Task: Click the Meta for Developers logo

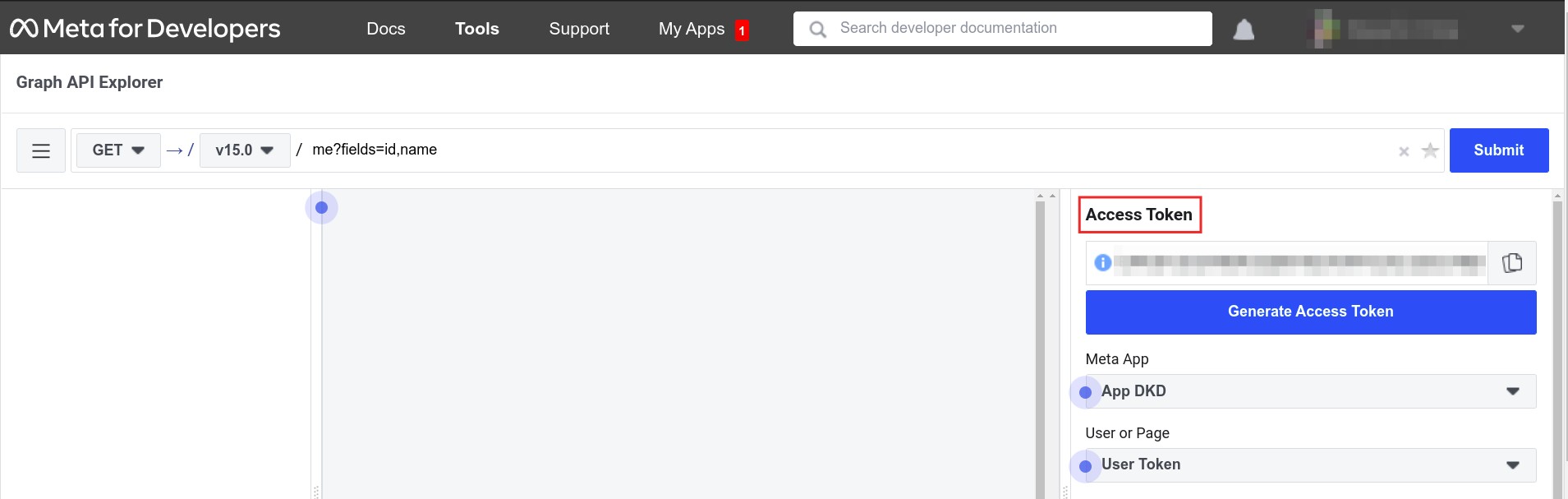Action: [145, 27]
